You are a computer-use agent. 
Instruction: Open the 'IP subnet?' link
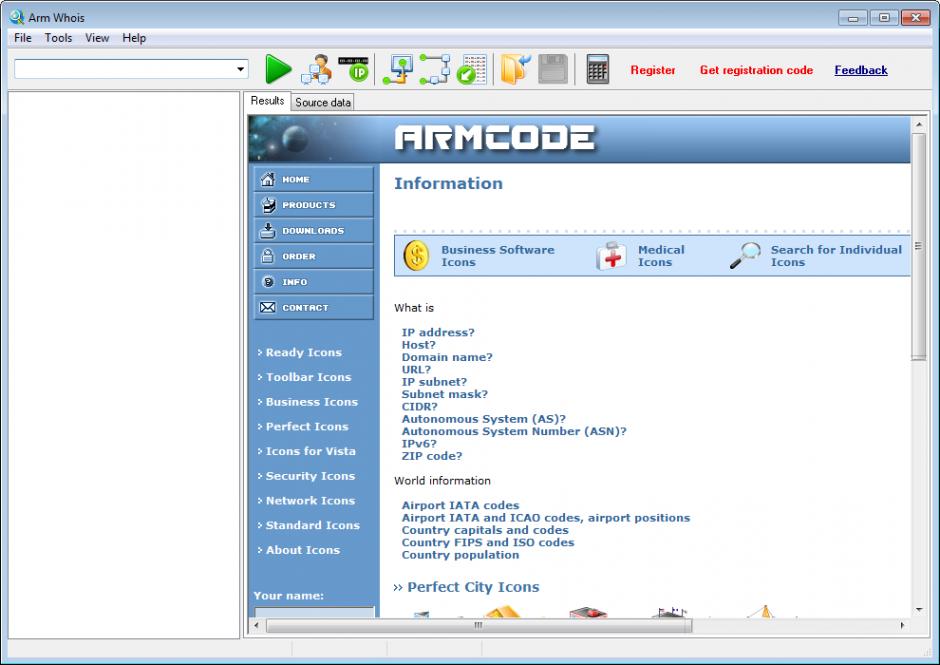pos(434,382)
